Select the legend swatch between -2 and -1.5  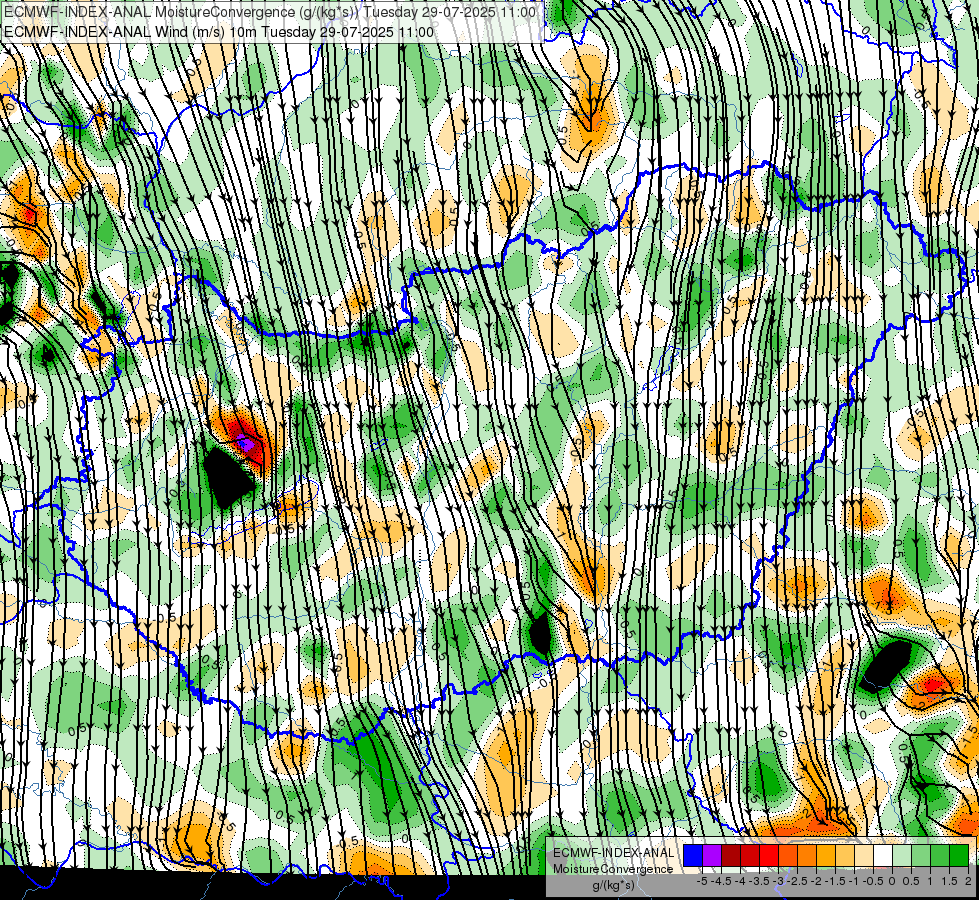tap(826, 855)
